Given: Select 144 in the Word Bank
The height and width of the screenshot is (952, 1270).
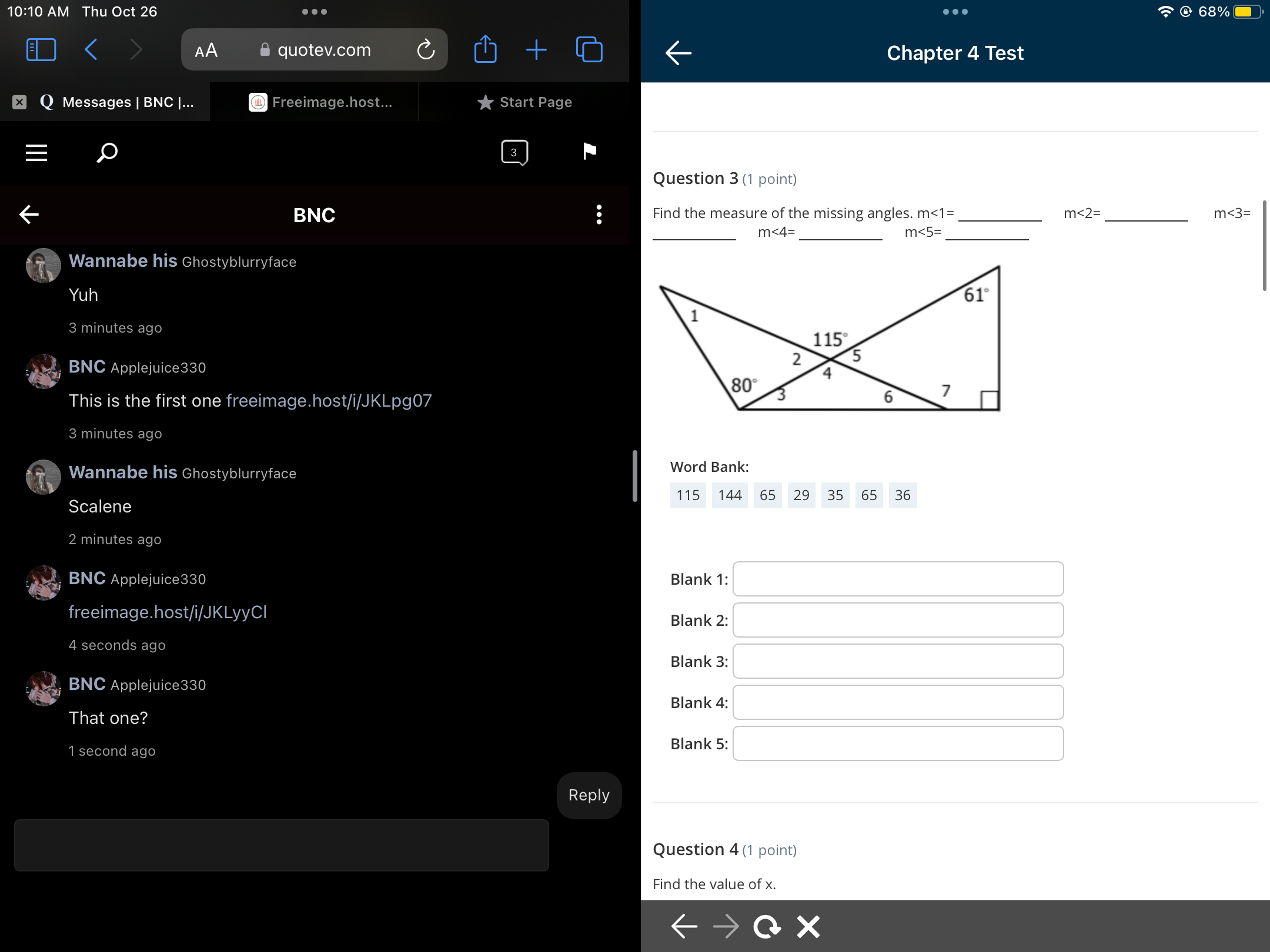Looking at the screenshot, I should tap(730, 495).
